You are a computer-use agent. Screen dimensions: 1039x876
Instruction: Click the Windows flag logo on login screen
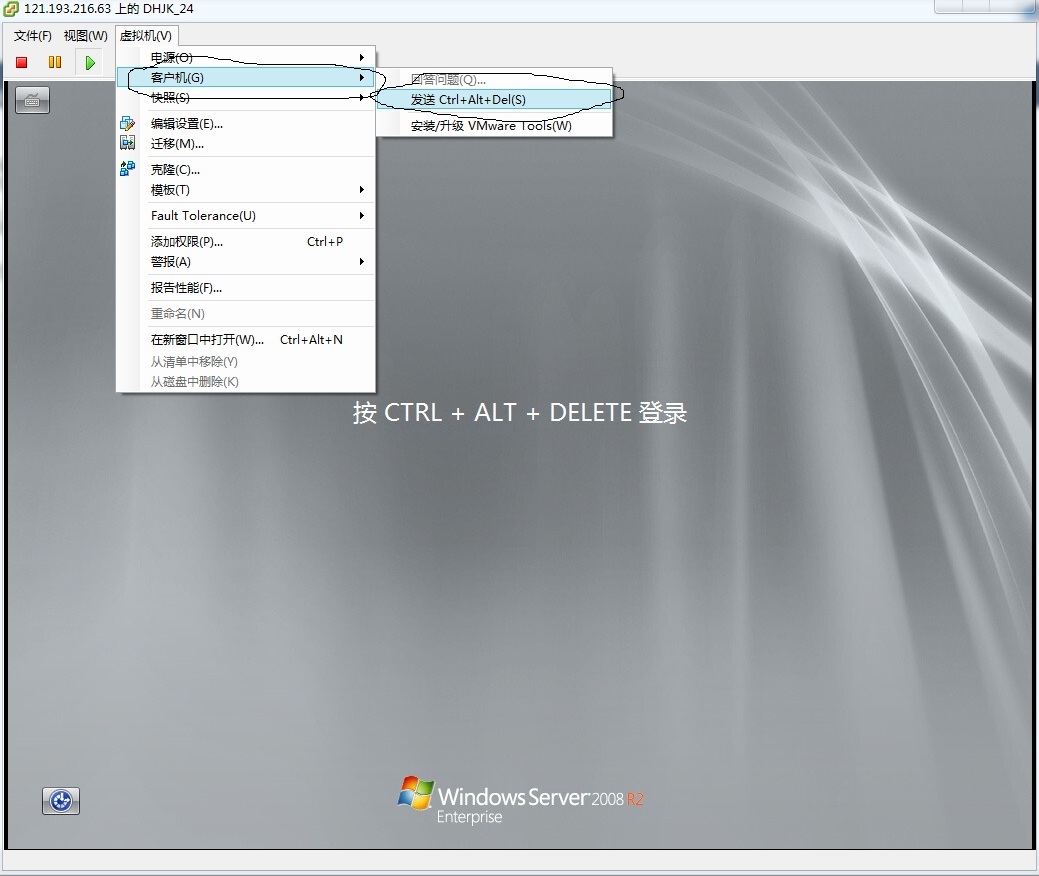[x=415, y=793]
